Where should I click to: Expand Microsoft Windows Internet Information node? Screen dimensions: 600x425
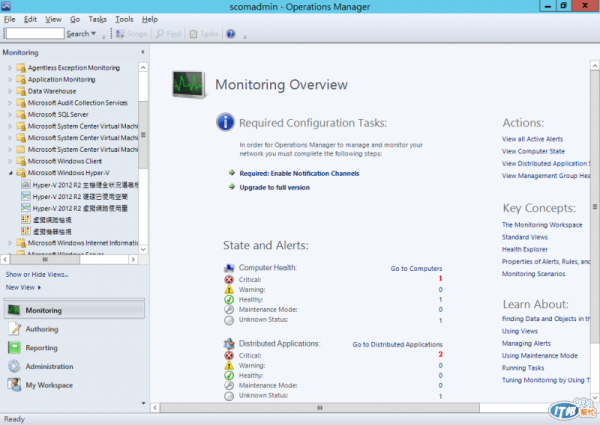(10, 243)
